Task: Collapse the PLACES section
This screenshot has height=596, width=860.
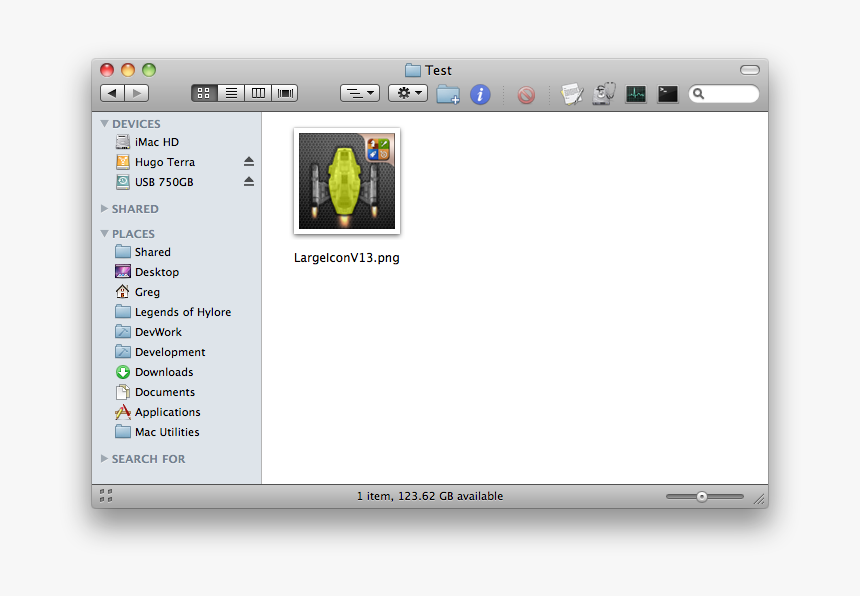Action: click(104, 233)
